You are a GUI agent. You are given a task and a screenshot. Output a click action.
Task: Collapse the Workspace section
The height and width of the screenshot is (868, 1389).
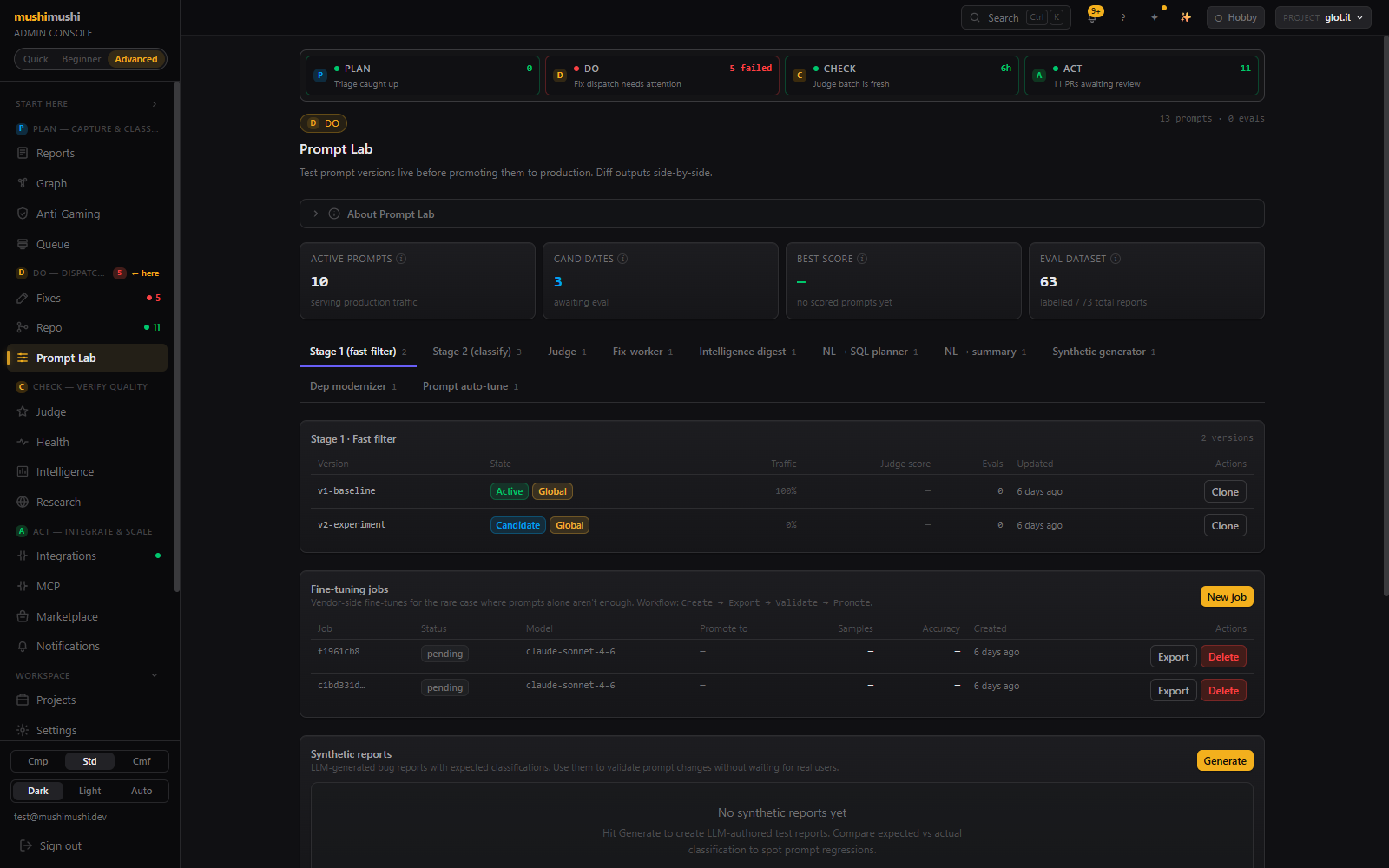[87, 675]
